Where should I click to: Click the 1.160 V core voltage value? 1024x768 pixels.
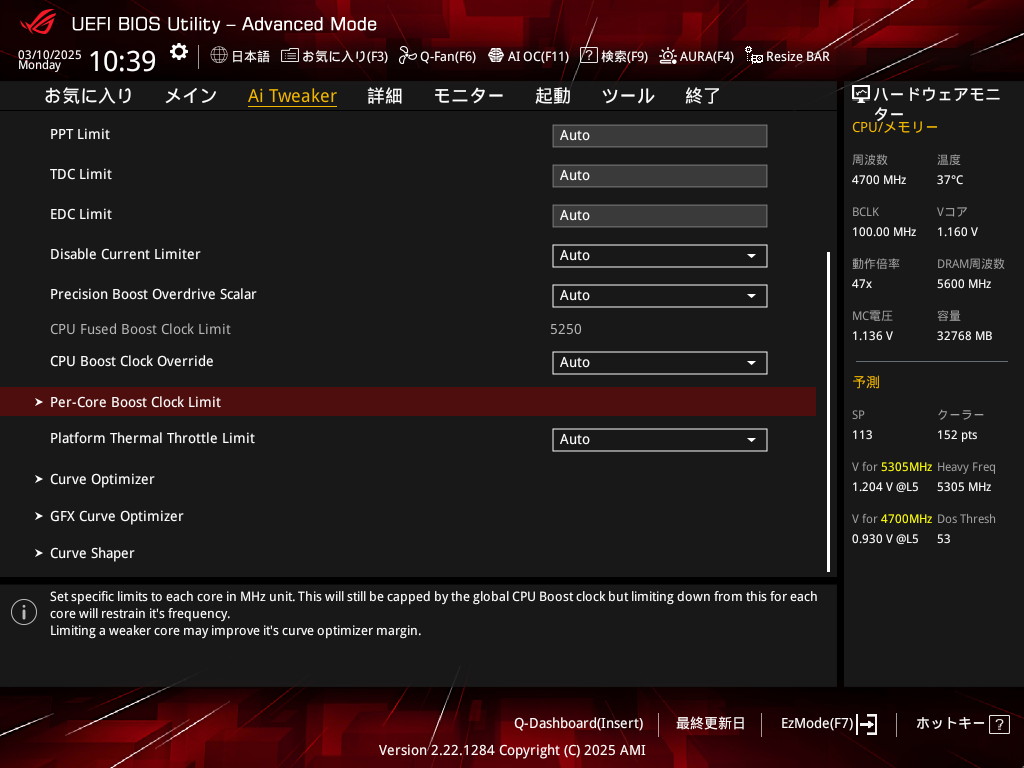pyautogui.click(x=957, y=232)
